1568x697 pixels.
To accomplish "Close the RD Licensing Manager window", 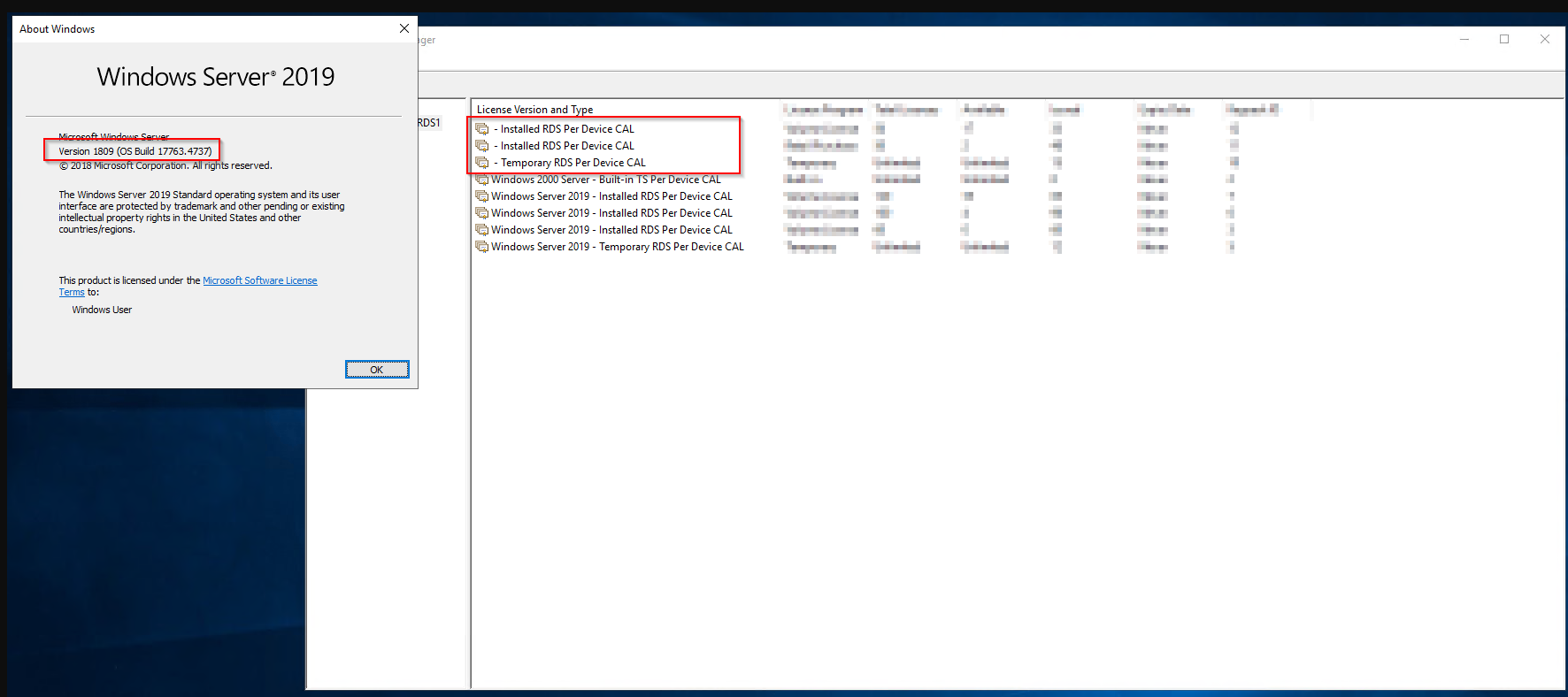I will pyautogui.click(x=1545, y=39).
